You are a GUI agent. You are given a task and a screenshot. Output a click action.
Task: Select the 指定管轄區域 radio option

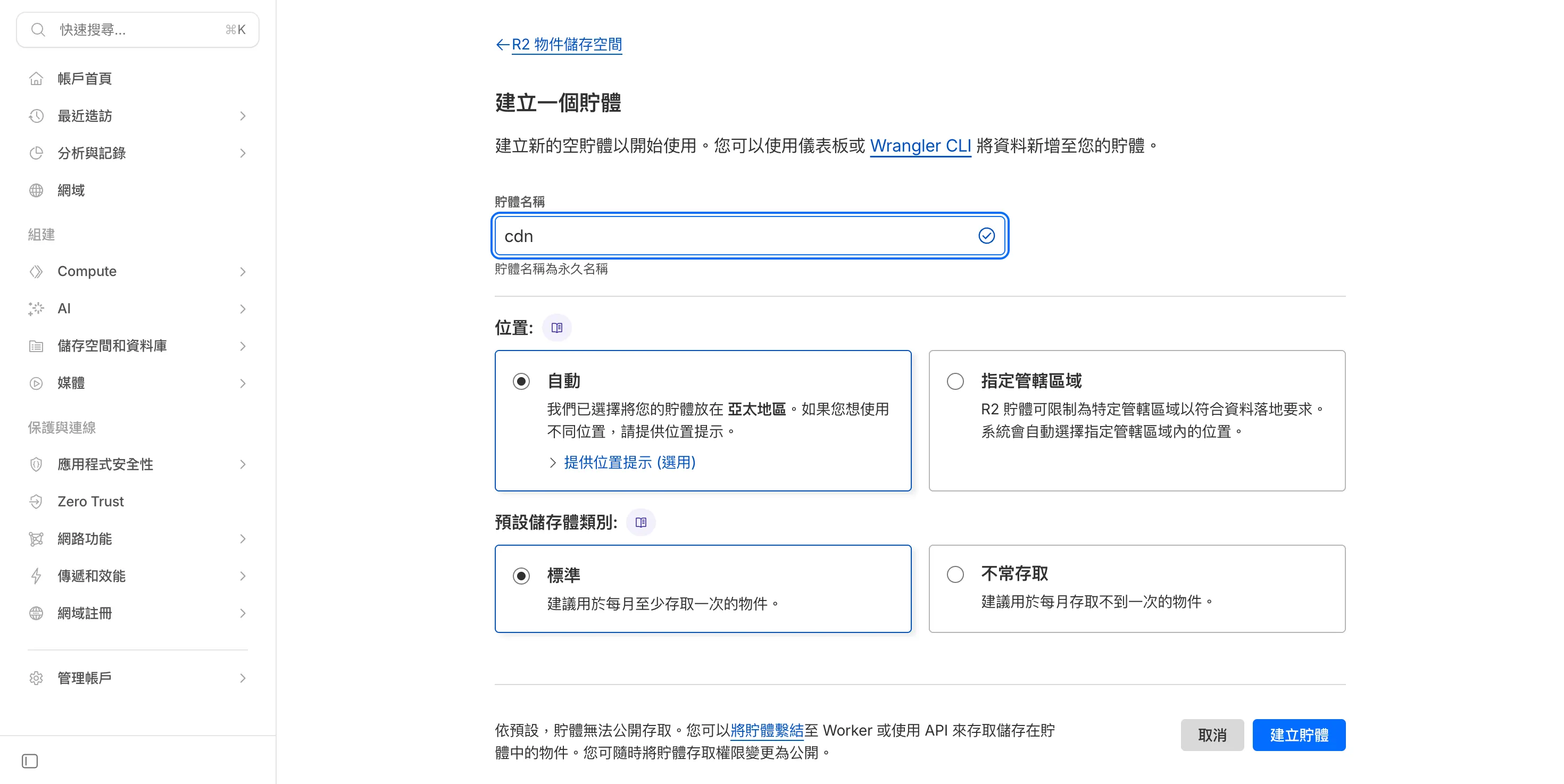coord(955,381)
